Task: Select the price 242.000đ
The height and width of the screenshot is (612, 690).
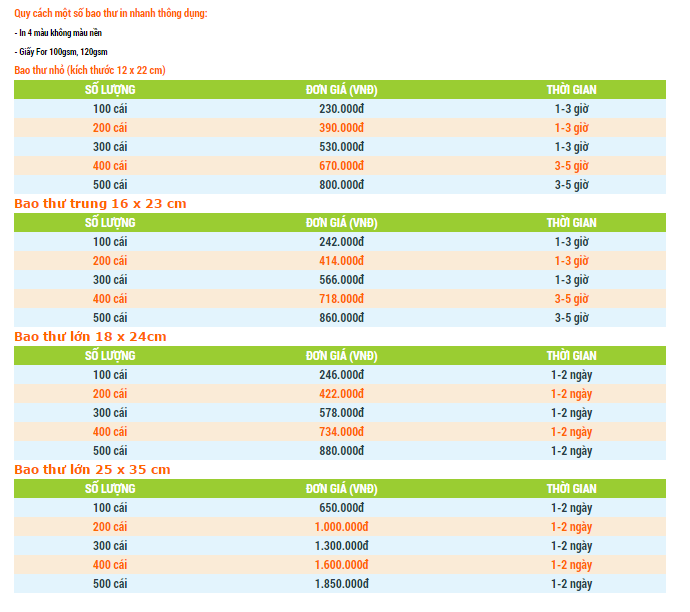Action: [342, 242]
